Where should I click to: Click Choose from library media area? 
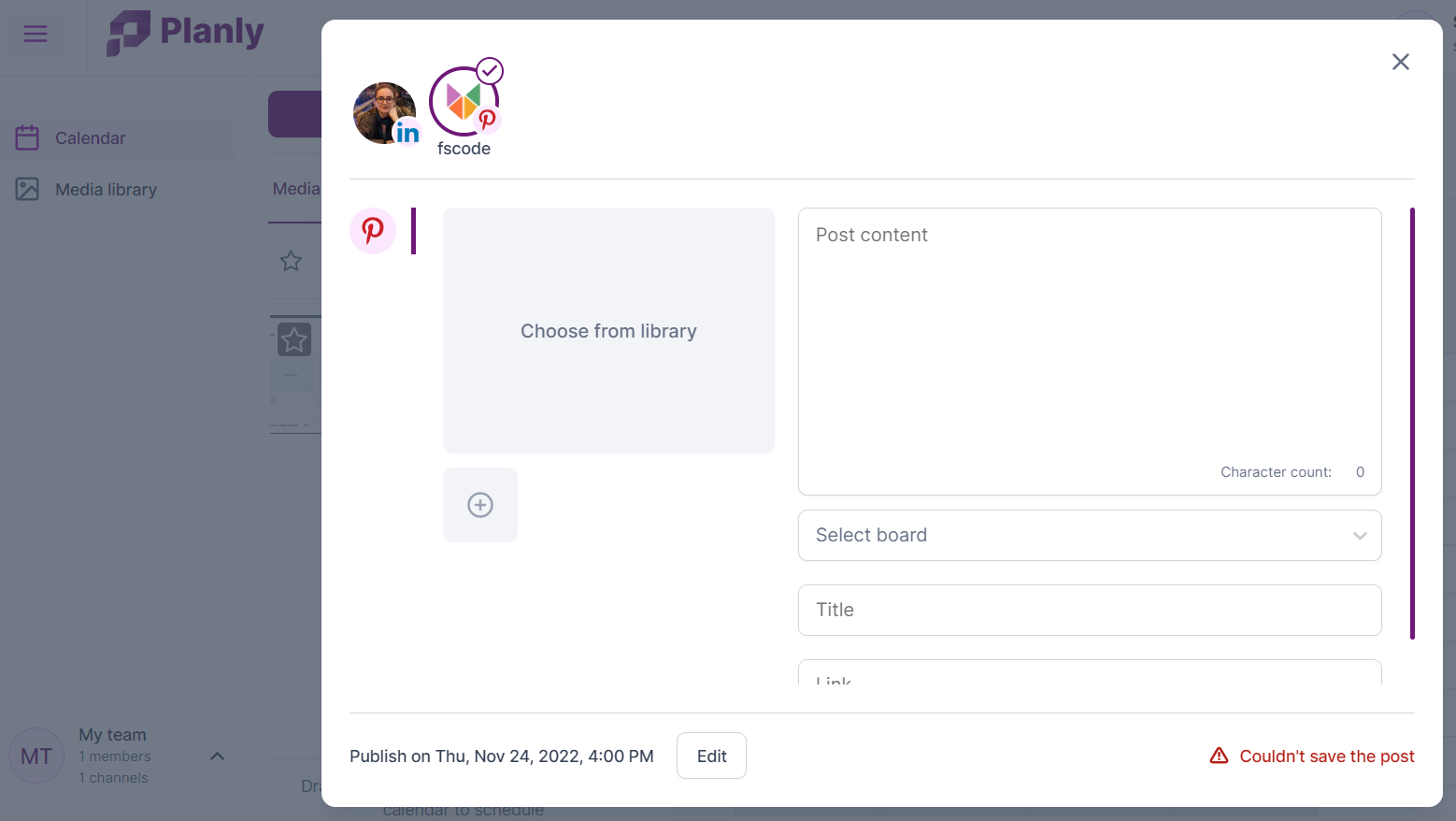[x=608, y=331]
